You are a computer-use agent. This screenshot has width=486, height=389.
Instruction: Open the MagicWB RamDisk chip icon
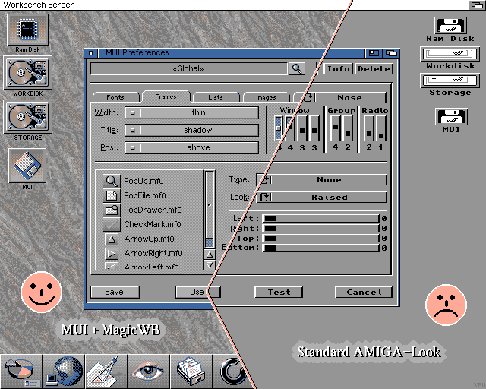[28, 29]
